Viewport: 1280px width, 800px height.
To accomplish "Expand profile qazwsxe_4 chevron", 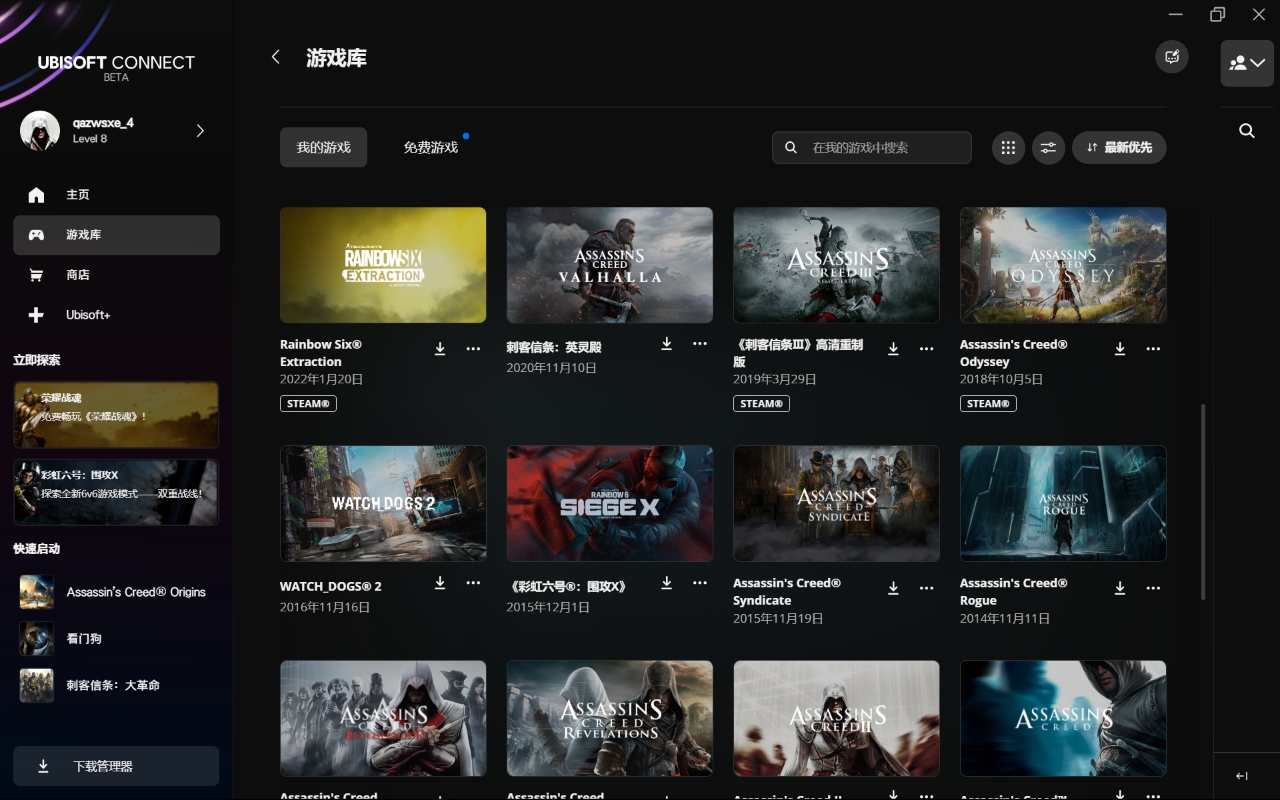I will coord(200,131).
